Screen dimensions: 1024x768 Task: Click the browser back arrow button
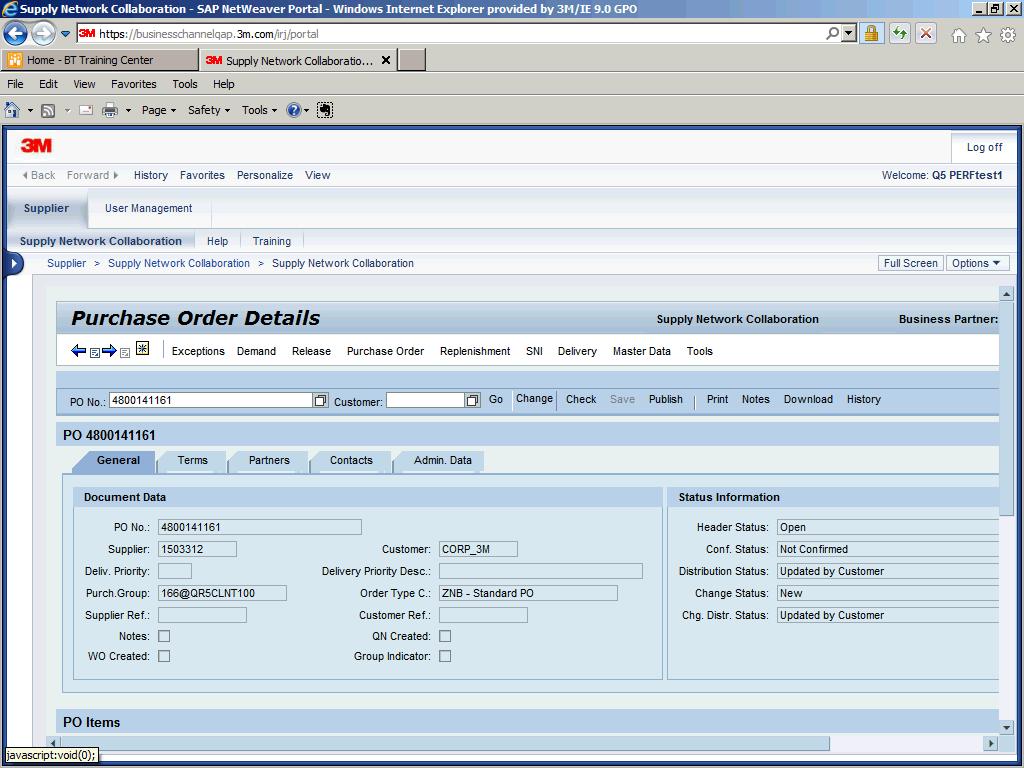[x=16, y=33]
